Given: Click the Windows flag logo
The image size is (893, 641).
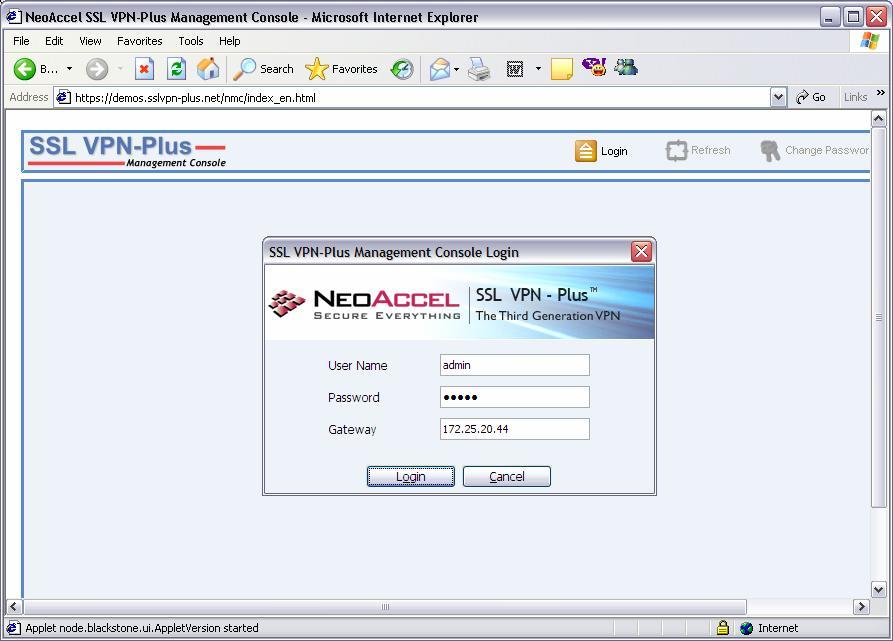Looking at the screenshot, I should pos(870,40).
